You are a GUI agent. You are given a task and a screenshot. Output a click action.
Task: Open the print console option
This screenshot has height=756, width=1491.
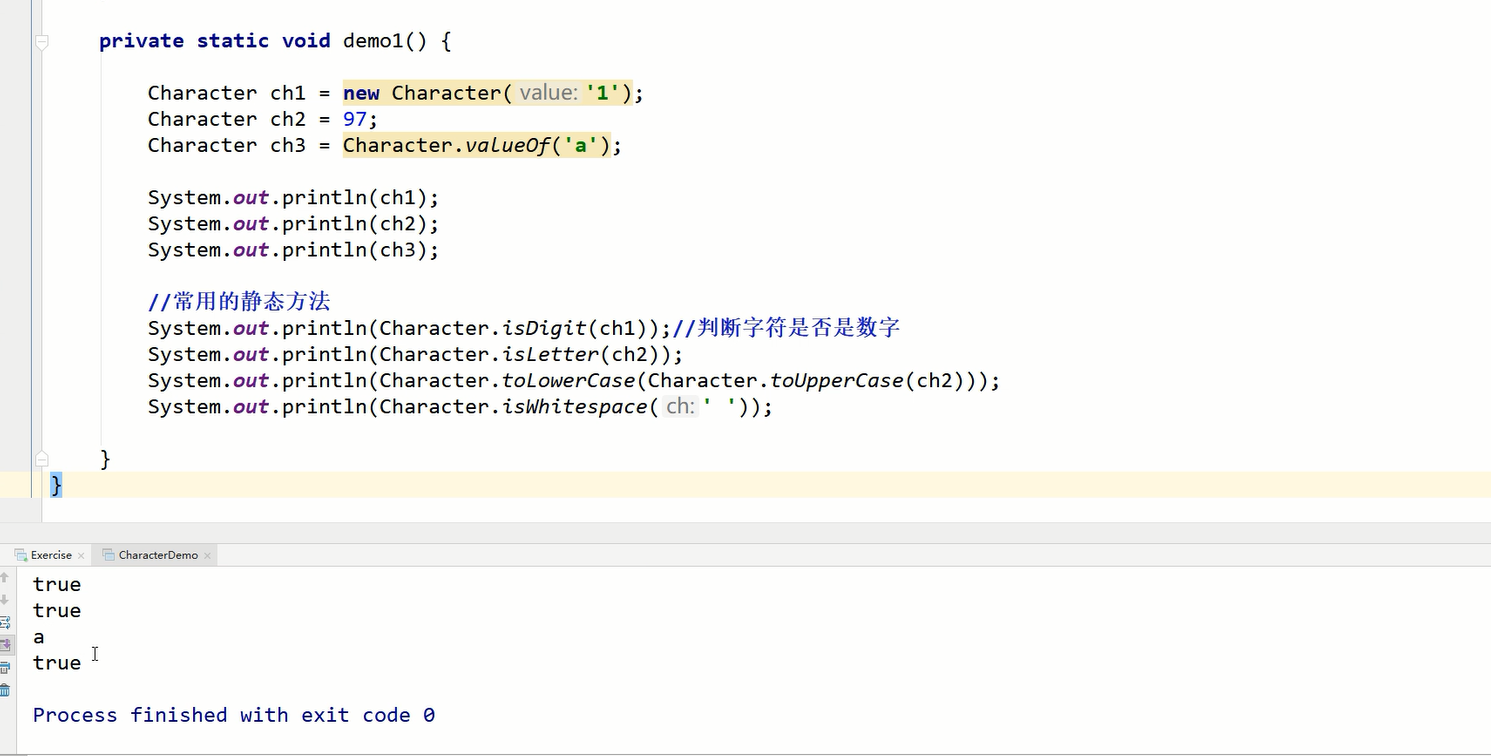point(6,667)
